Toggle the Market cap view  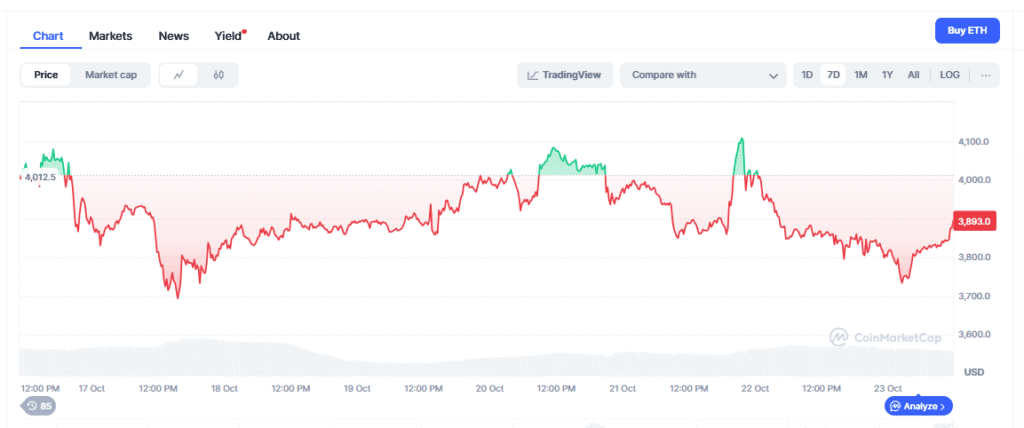pos(111,75)
